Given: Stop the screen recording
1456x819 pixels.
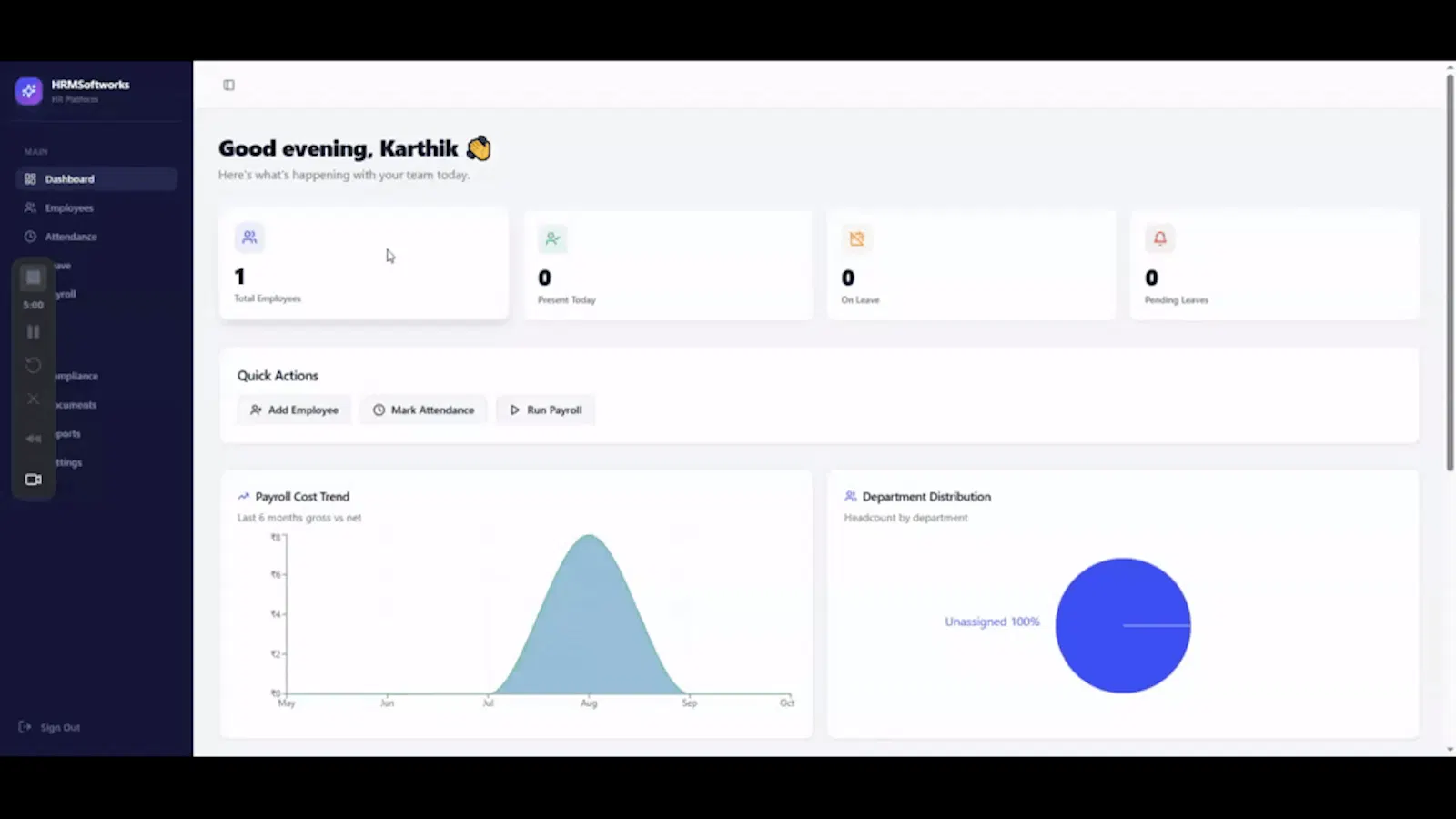Looking at the screenshot, I should (x=34, y=278).
